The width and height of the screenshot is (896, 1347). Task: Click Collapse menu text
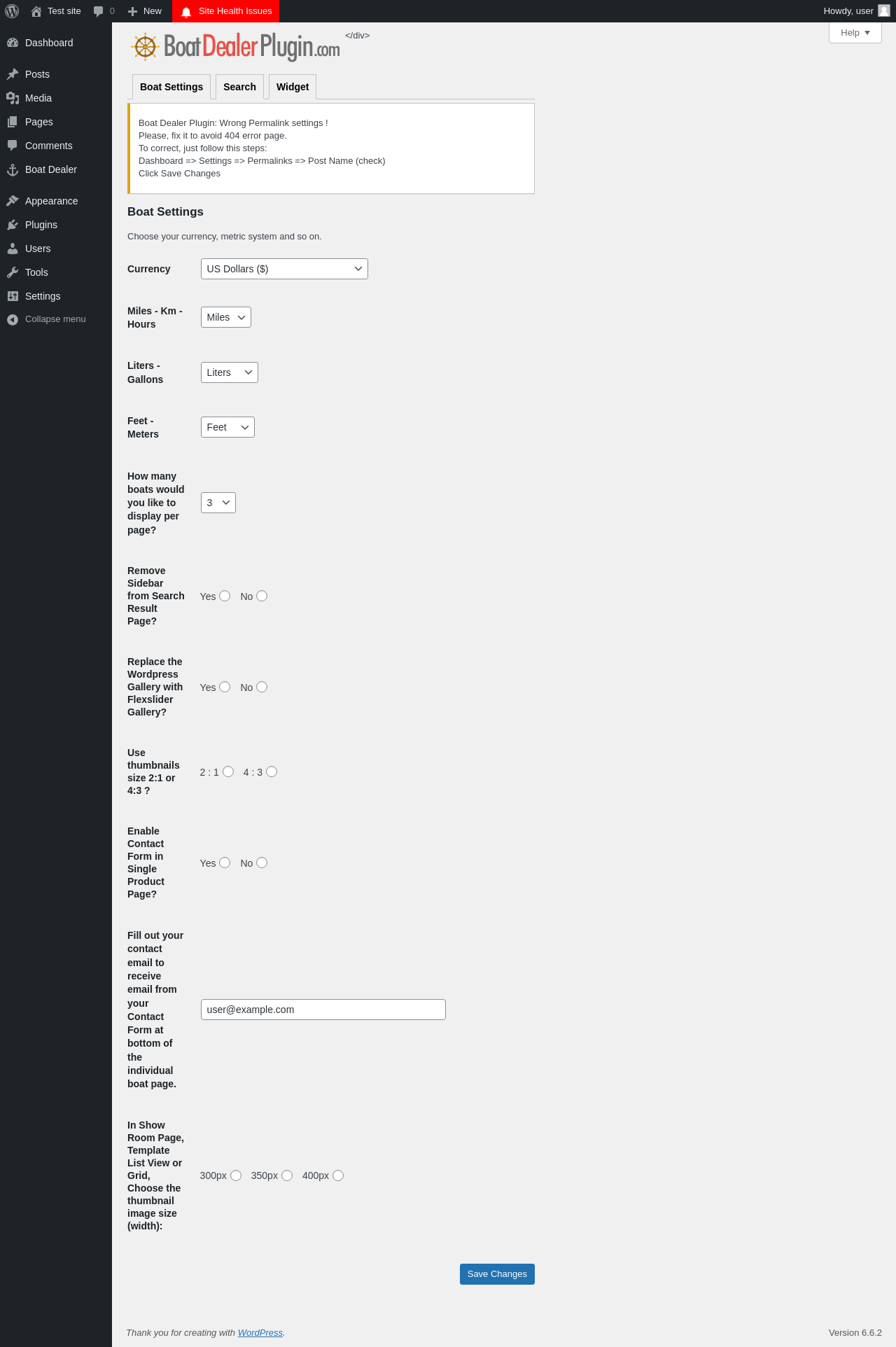(55, 319)
